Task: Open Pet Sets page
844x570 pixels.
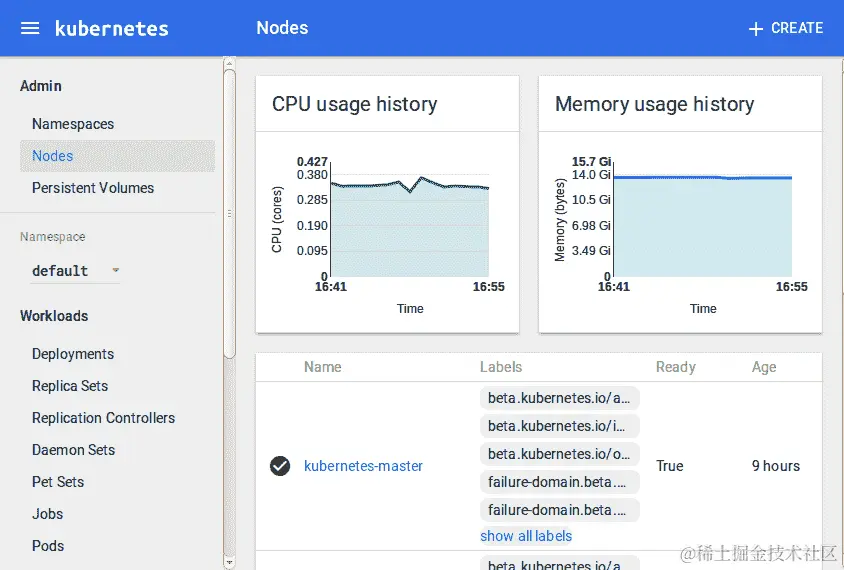Action: (x=58, y=482)
